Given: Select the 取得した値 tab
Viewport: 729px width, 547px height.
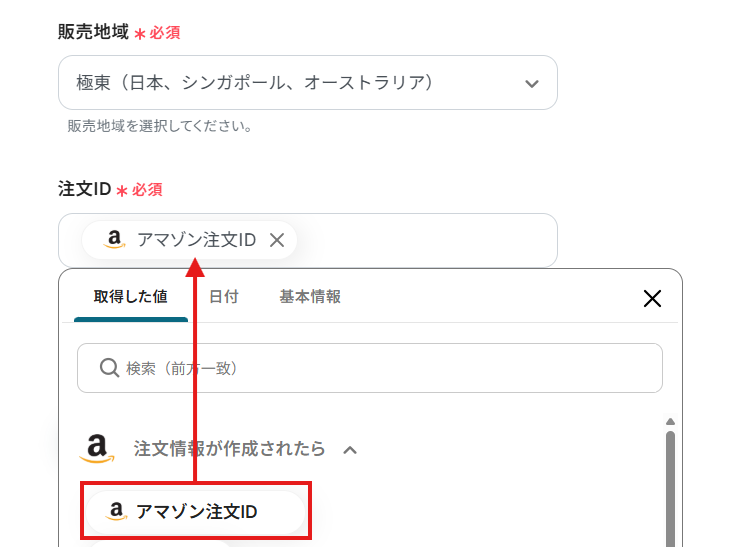Looking at the screenshot, I should 131,297.
